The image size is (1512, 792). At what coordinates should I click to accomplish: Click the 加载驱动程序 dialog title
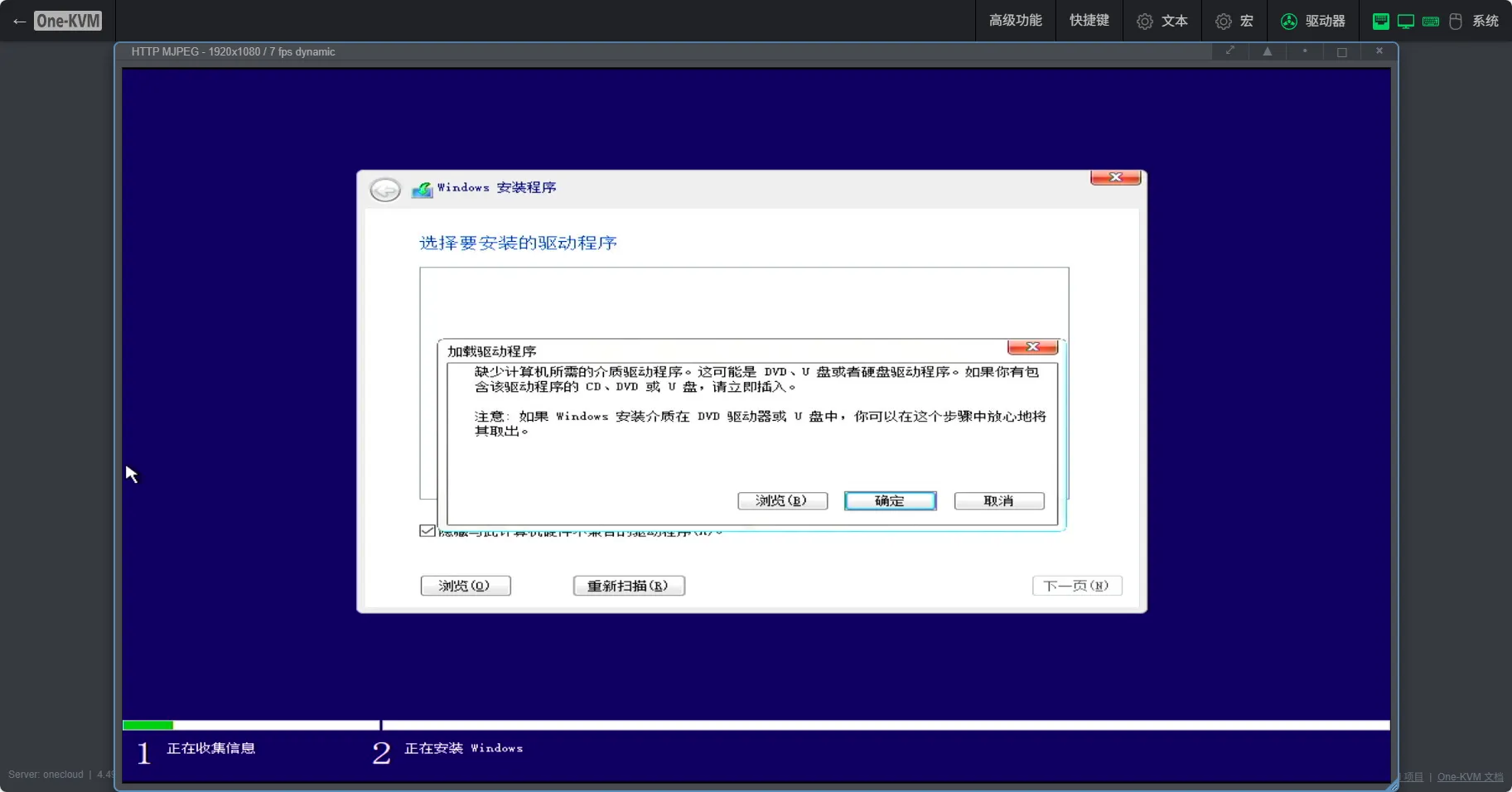coord(492,351)
